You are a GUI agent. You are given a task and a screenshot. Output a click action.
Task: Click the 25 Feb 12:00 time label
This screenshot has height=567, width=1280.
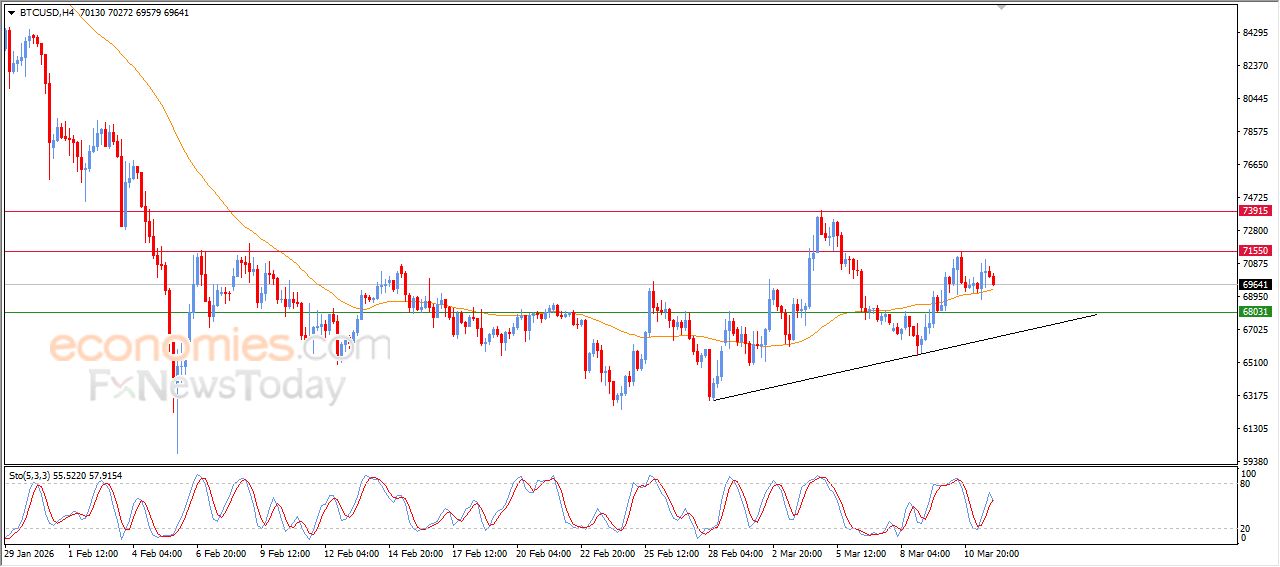coord(674,552)
